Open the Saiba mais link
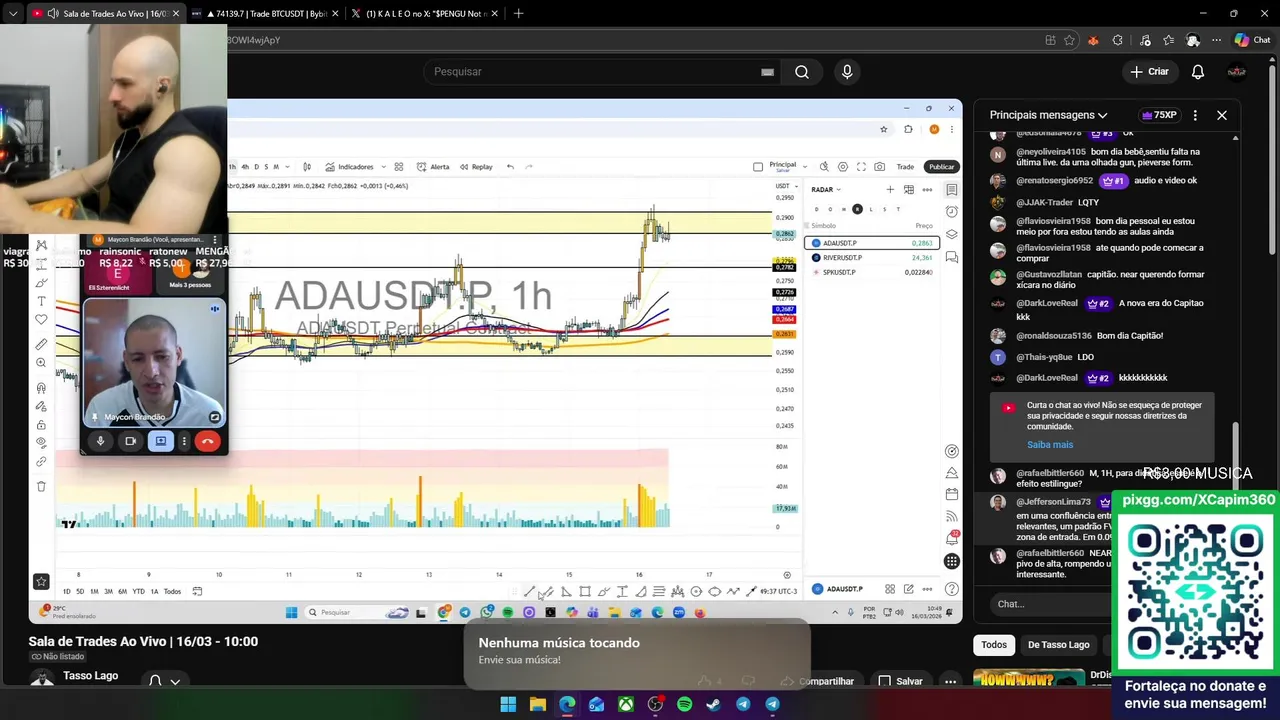 pyautogui.click(x=1050, y=445)
